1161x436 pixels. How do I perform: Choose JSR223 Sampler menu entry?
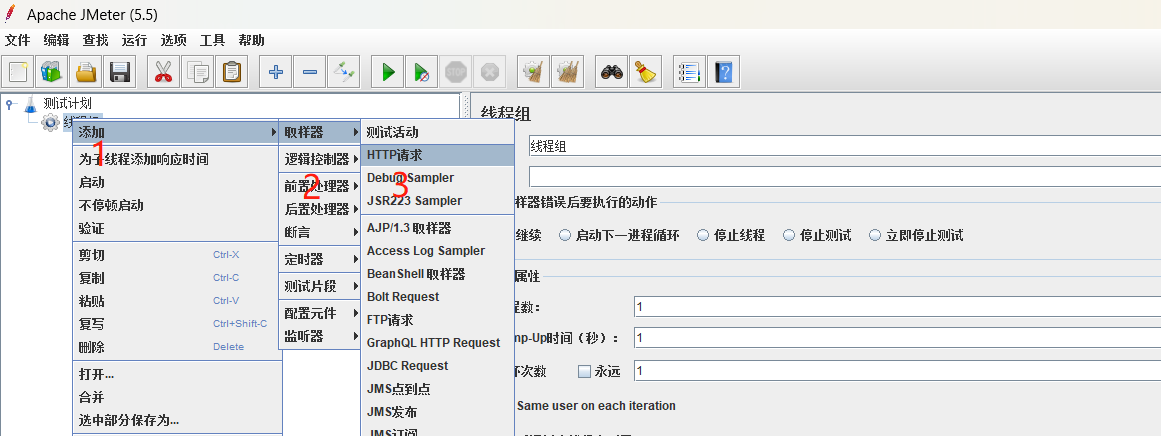pyautogui.click(x=438, y=201)
